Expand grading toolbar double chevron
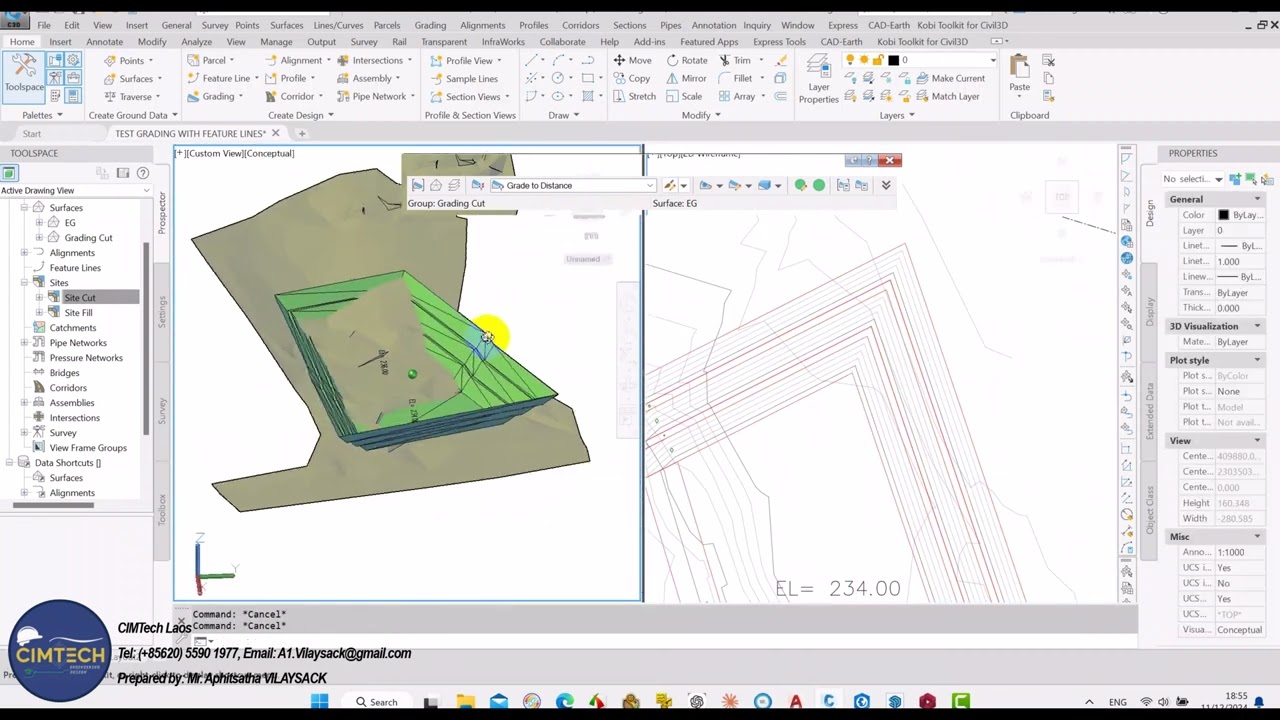 coord(885,185)
